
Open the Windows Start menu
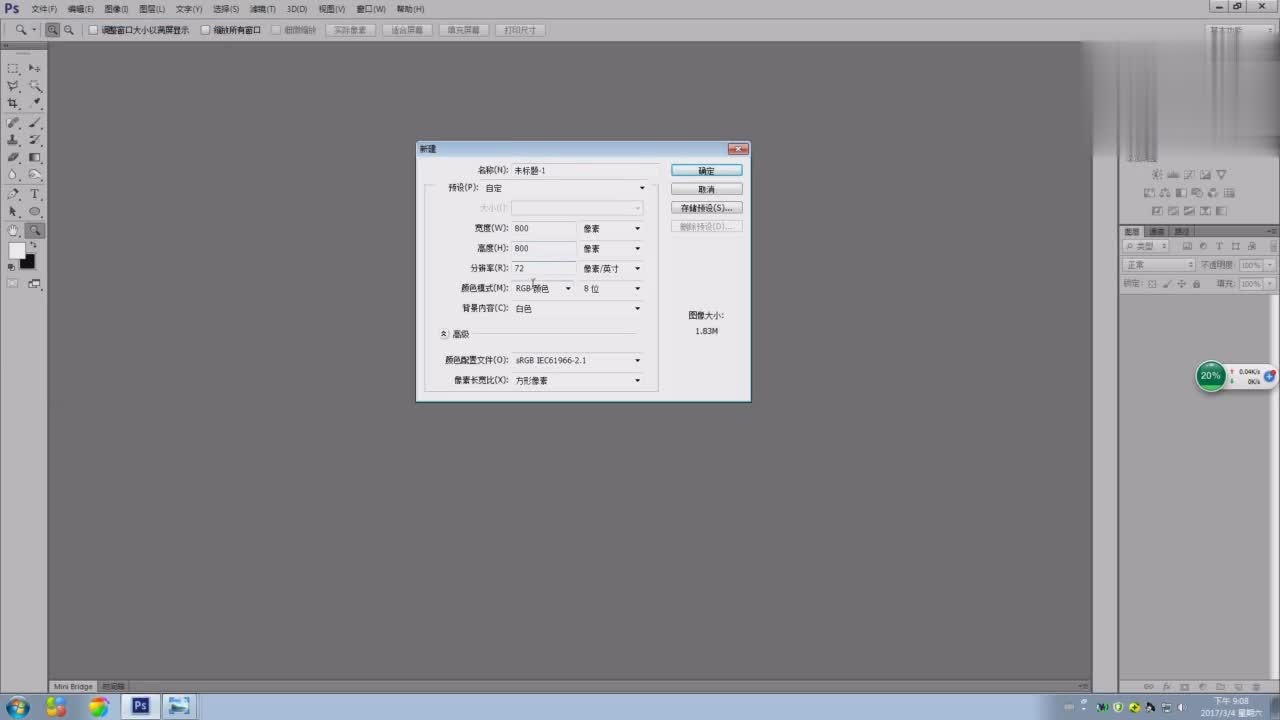click(x=17, y=707)
